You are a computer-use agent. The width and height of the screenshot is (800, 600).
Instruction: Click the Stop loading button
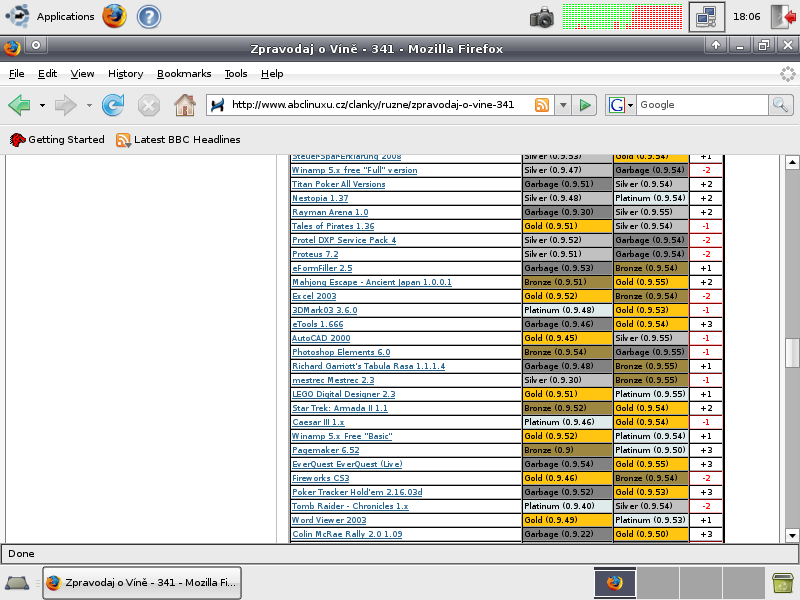click(x=148, y=106)
